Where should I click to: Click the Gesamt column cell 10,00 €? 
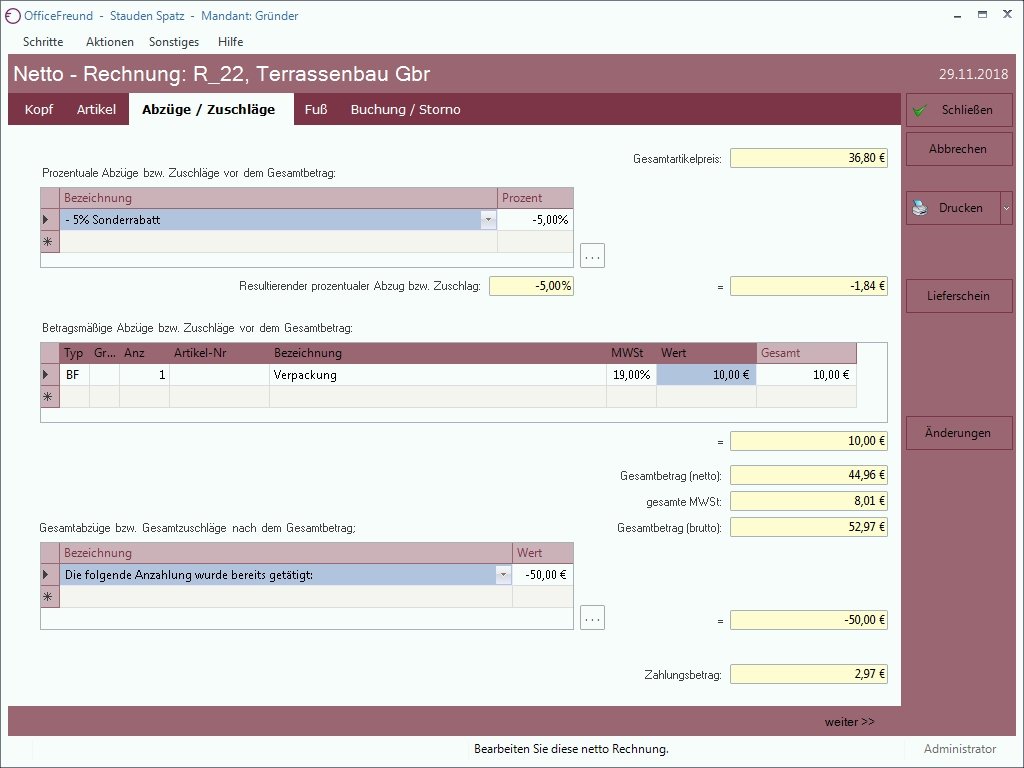click(806, 375)
